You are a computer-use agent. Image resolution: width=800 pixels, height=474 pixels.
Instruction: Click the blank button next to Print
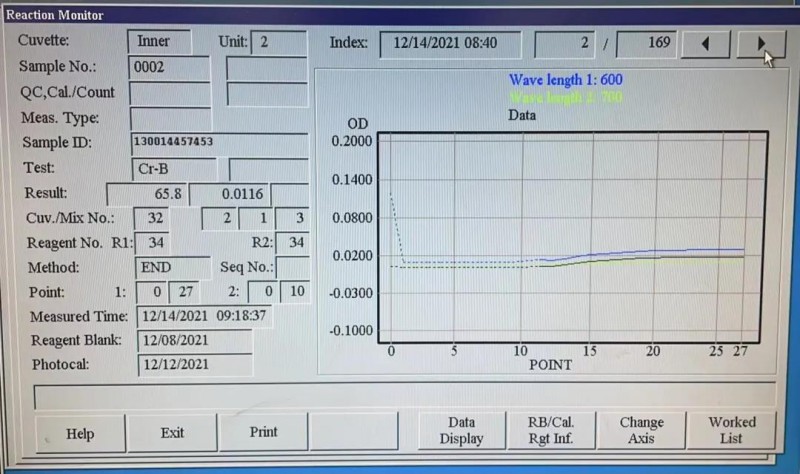tap(354, 431)
